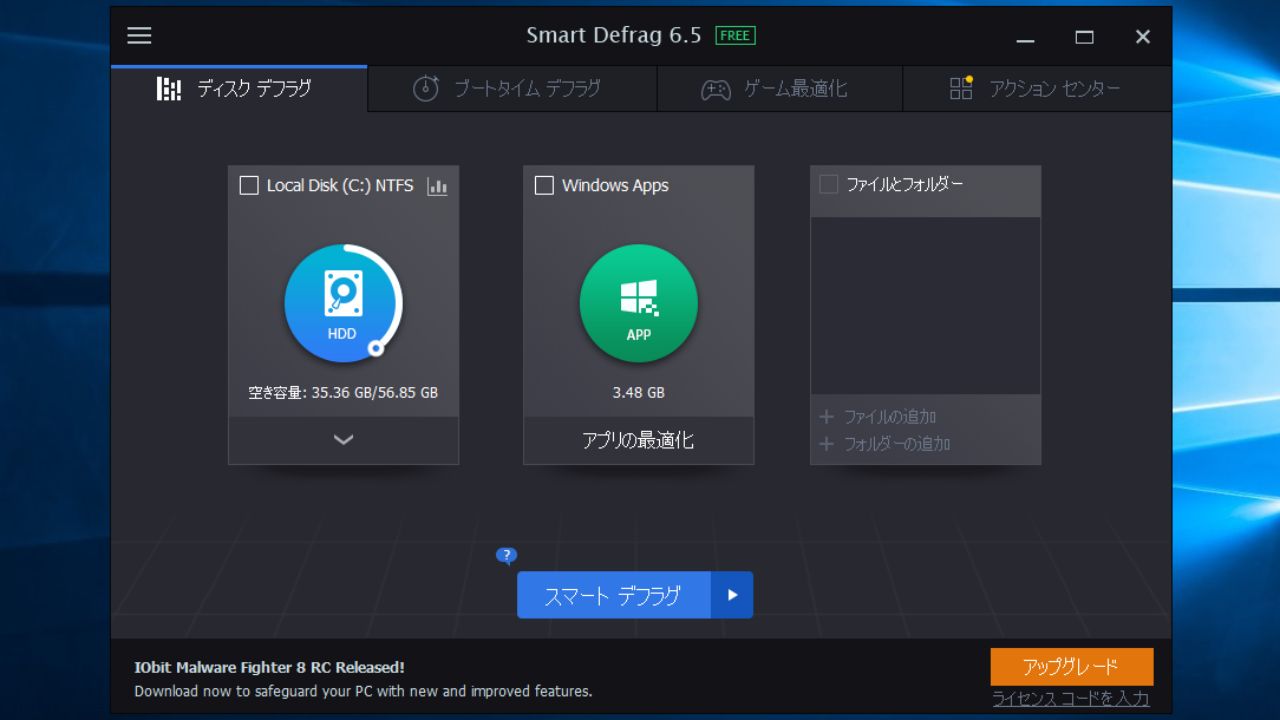Click the plus icon beside ファイルの追加

pos(826,417)
